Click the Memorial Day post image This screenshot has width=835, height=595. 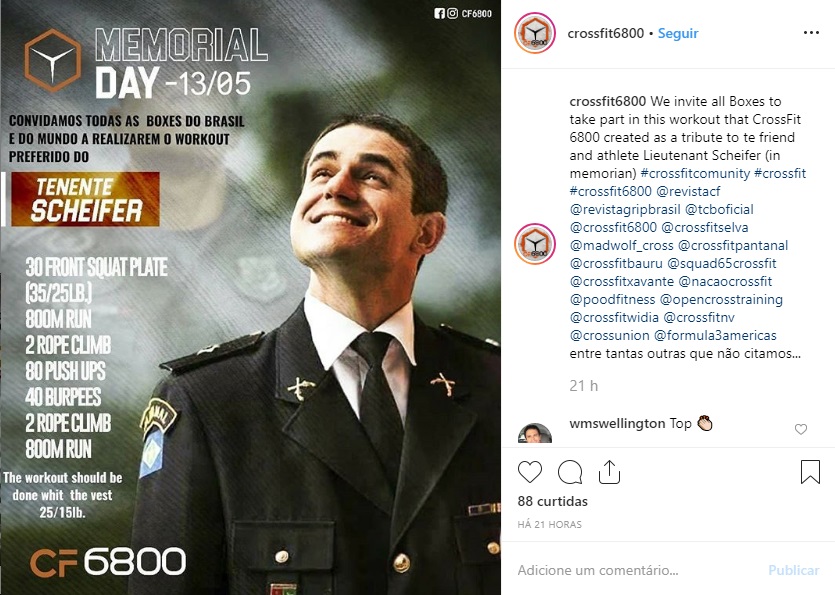tap(250, 297)
